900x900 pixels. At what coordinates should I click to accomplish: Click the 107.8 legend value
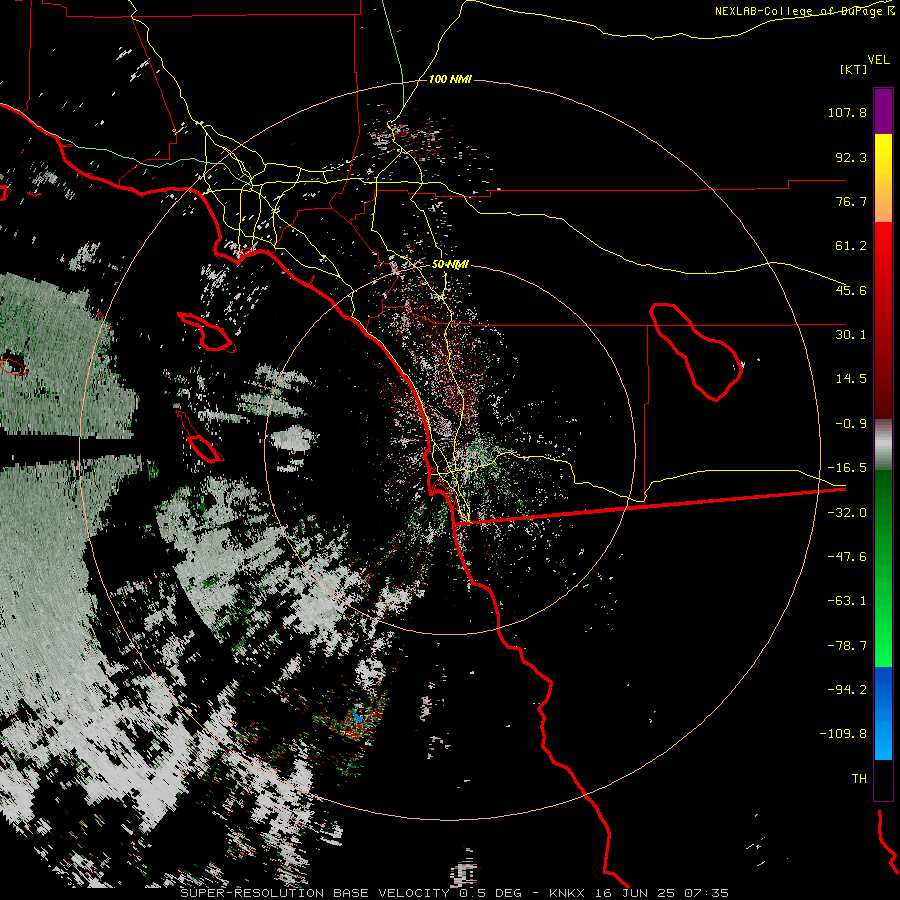pyautogui.click(x=847, y=112)
